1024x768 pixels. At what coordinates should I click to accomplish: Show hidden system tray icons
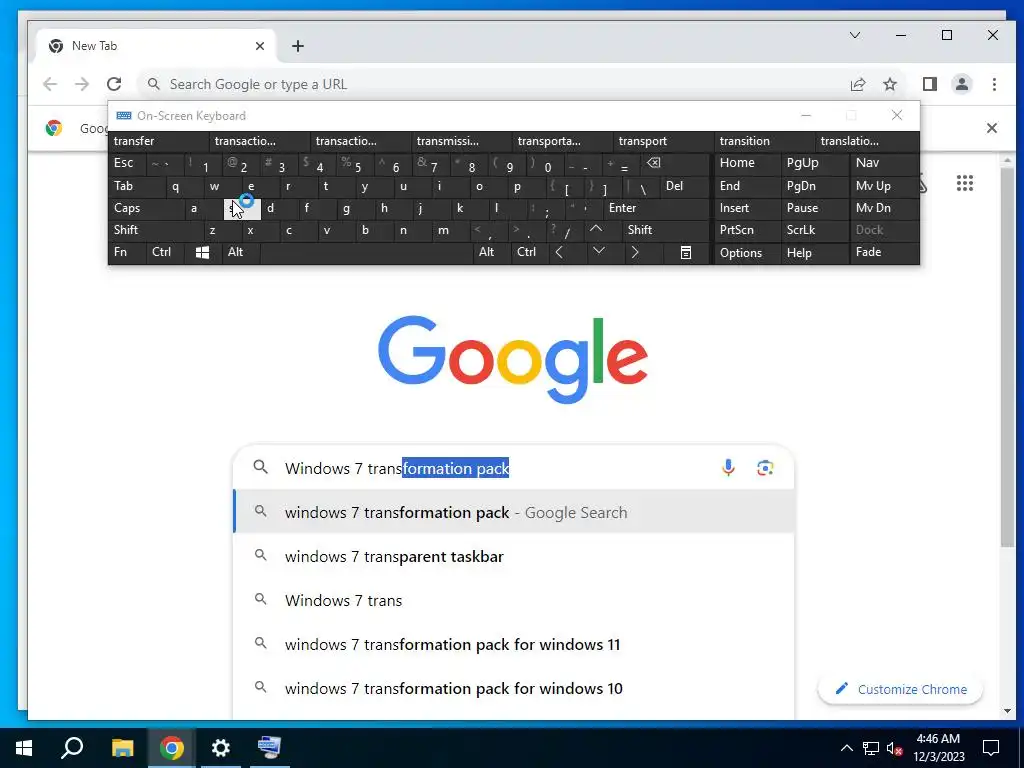click(x=846, y=748)
